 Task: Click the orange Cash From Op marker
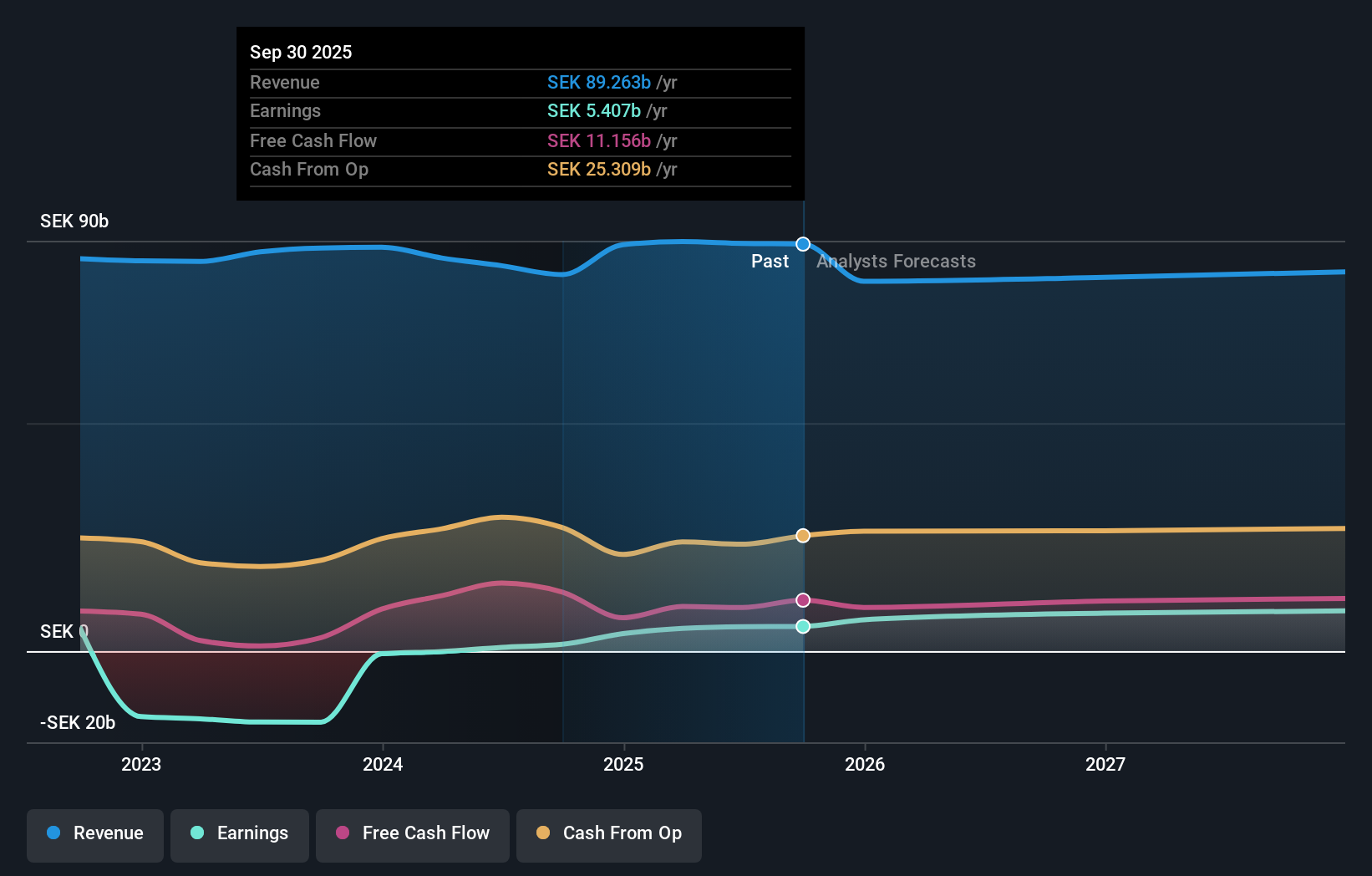point(803,536)
